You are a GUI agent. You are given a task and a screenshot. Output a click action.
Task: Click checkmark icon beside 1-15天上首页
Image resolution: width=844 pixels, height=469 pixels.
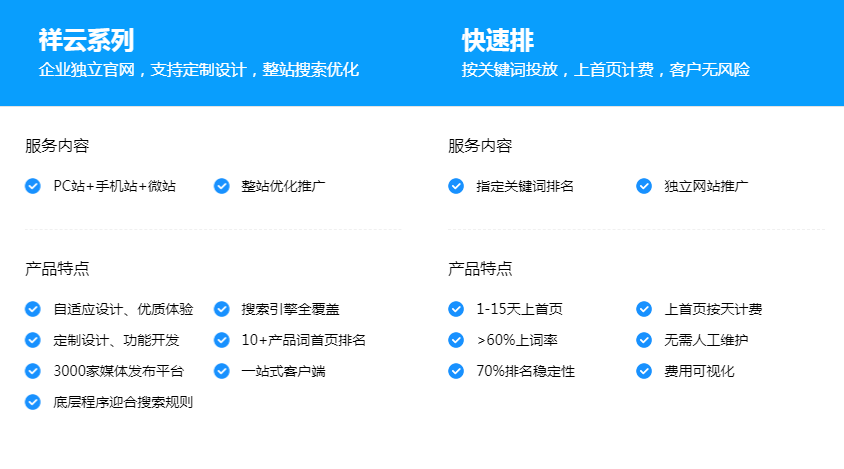[x=456, y=309]
